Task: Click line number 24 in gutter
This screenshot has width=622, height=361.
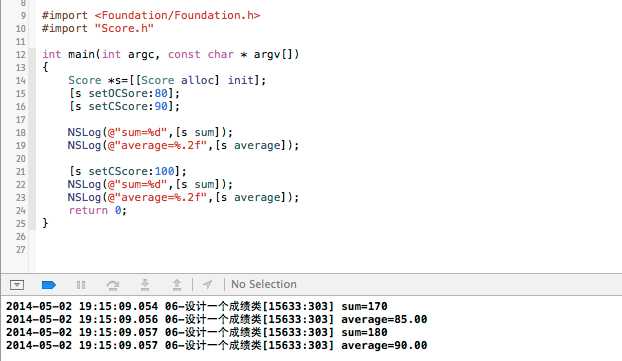Action: tap(21, 210)
